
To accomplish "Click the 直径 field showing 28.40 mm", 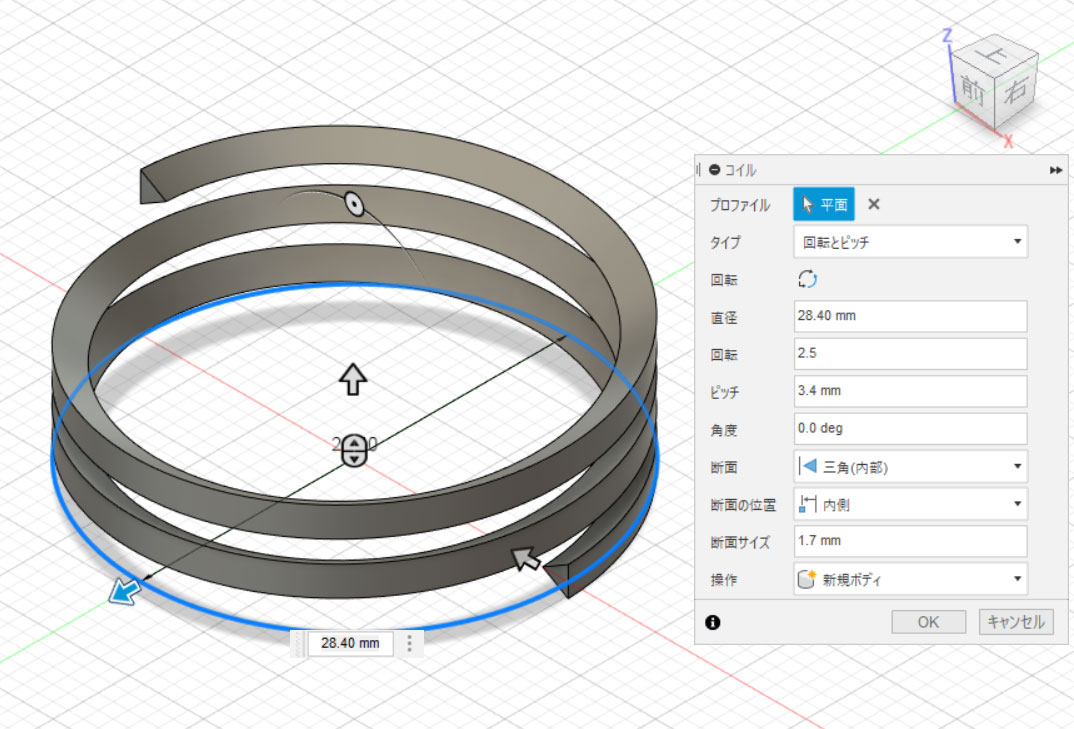I will [x=910, y=316].
